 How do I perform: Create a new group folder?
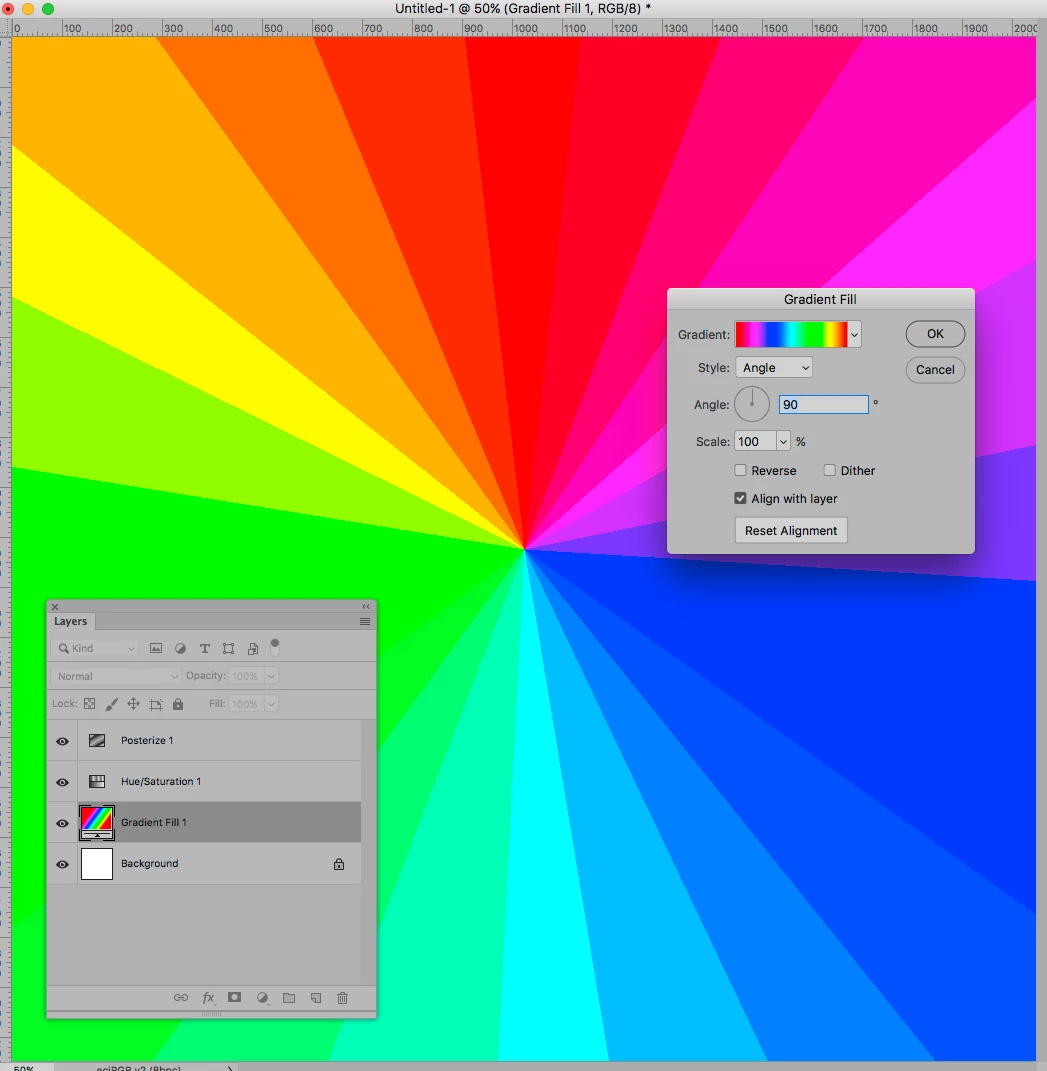click(289, 998)
